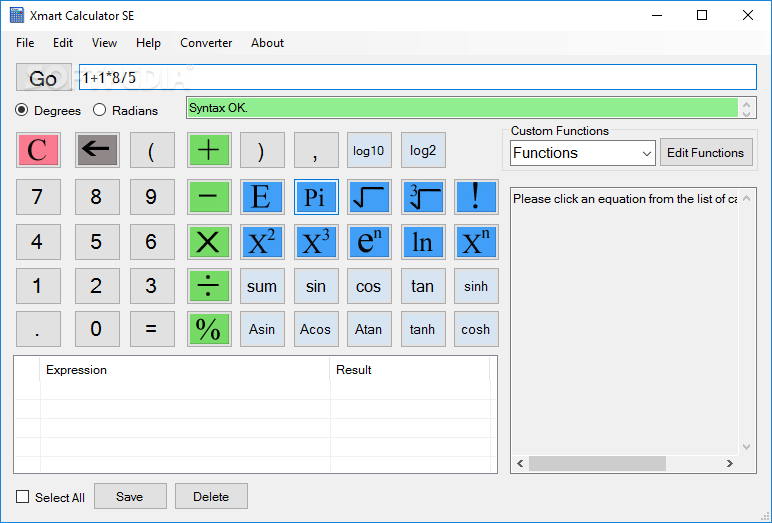Apply the cube root function
772x523 pixels.
[423, 197]
